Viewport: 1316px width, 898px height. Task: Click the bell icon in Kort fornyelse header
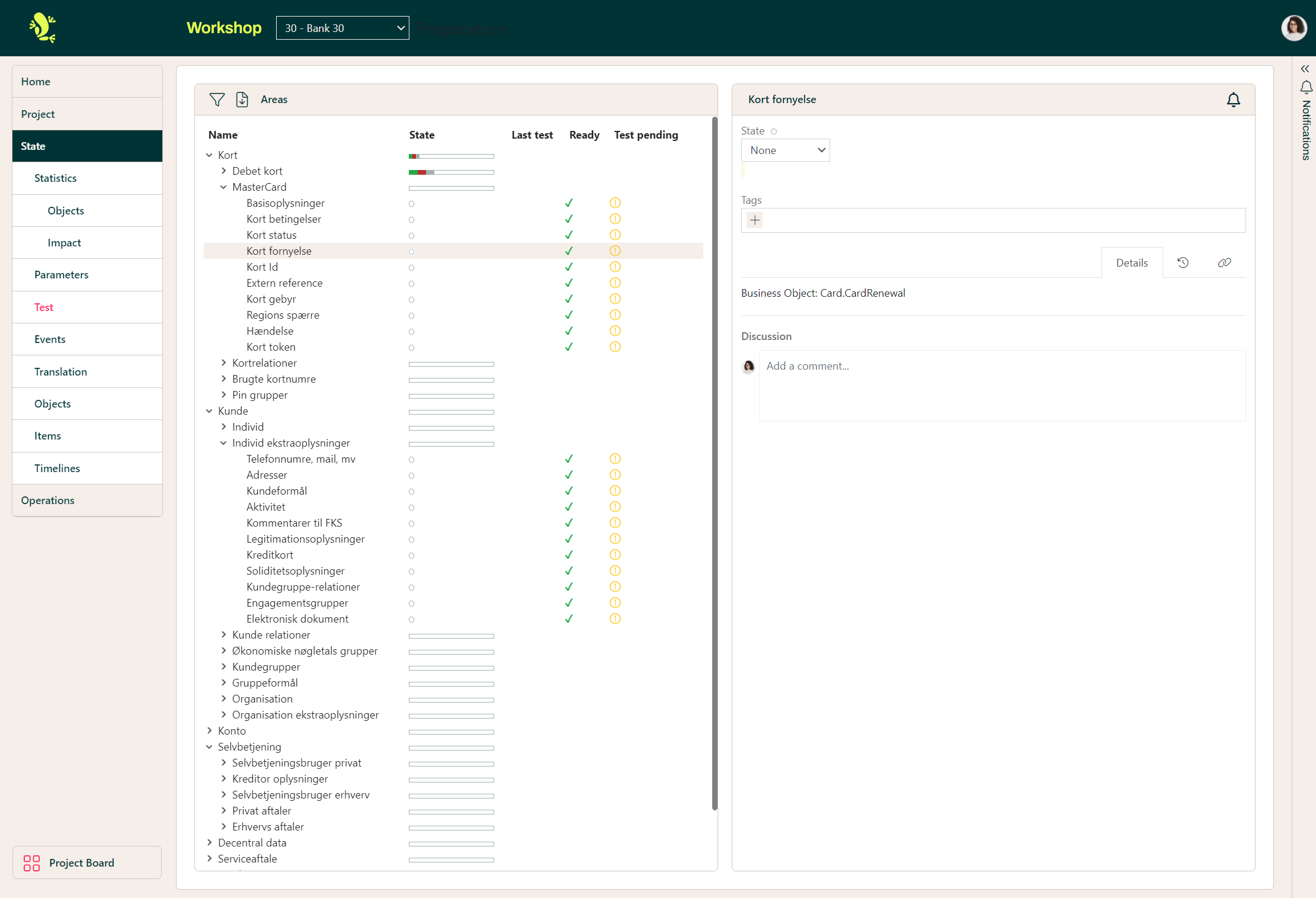[x=1233, y=100]
